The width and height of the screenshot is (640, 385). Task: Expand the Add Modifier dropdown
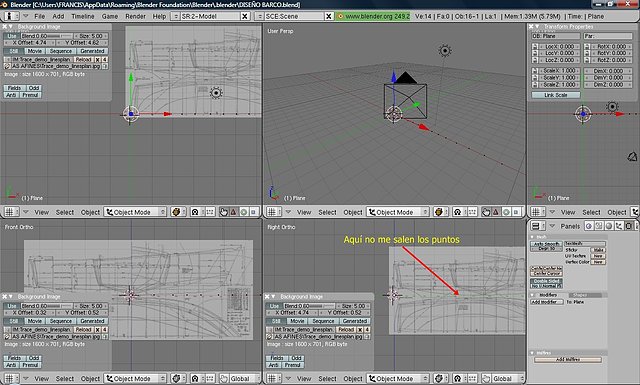547,302
